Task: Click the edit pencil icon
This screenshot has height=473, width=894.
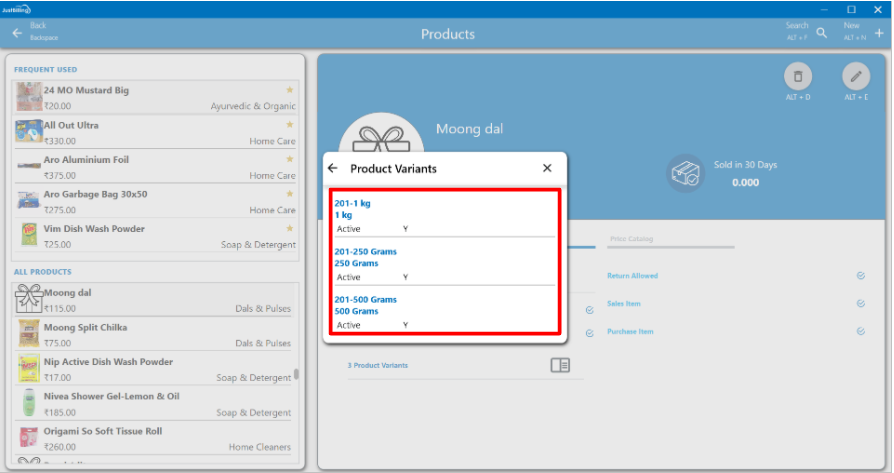Action: [855, 76]
